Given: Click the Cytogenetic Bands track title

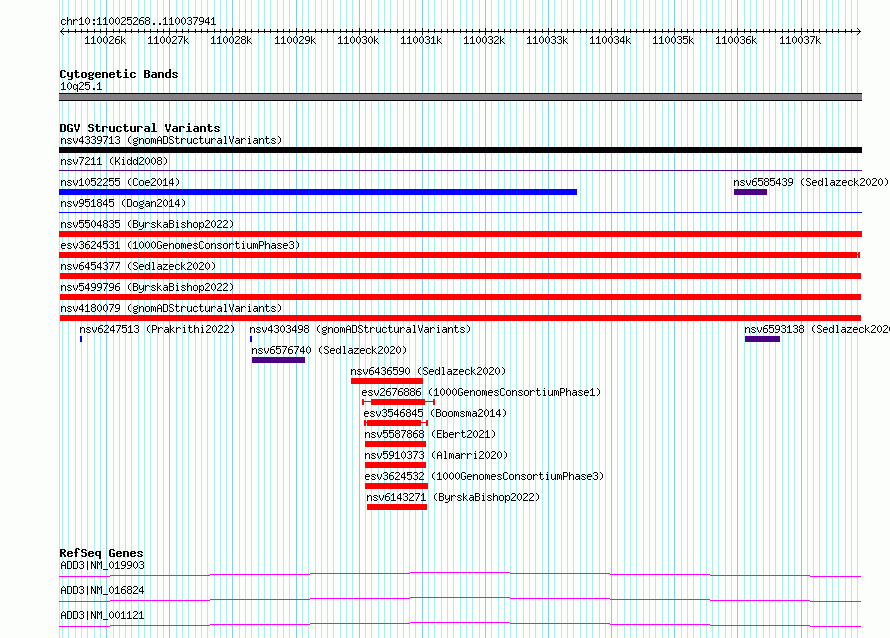Looking at the screenshot, I should coord(119,74).
